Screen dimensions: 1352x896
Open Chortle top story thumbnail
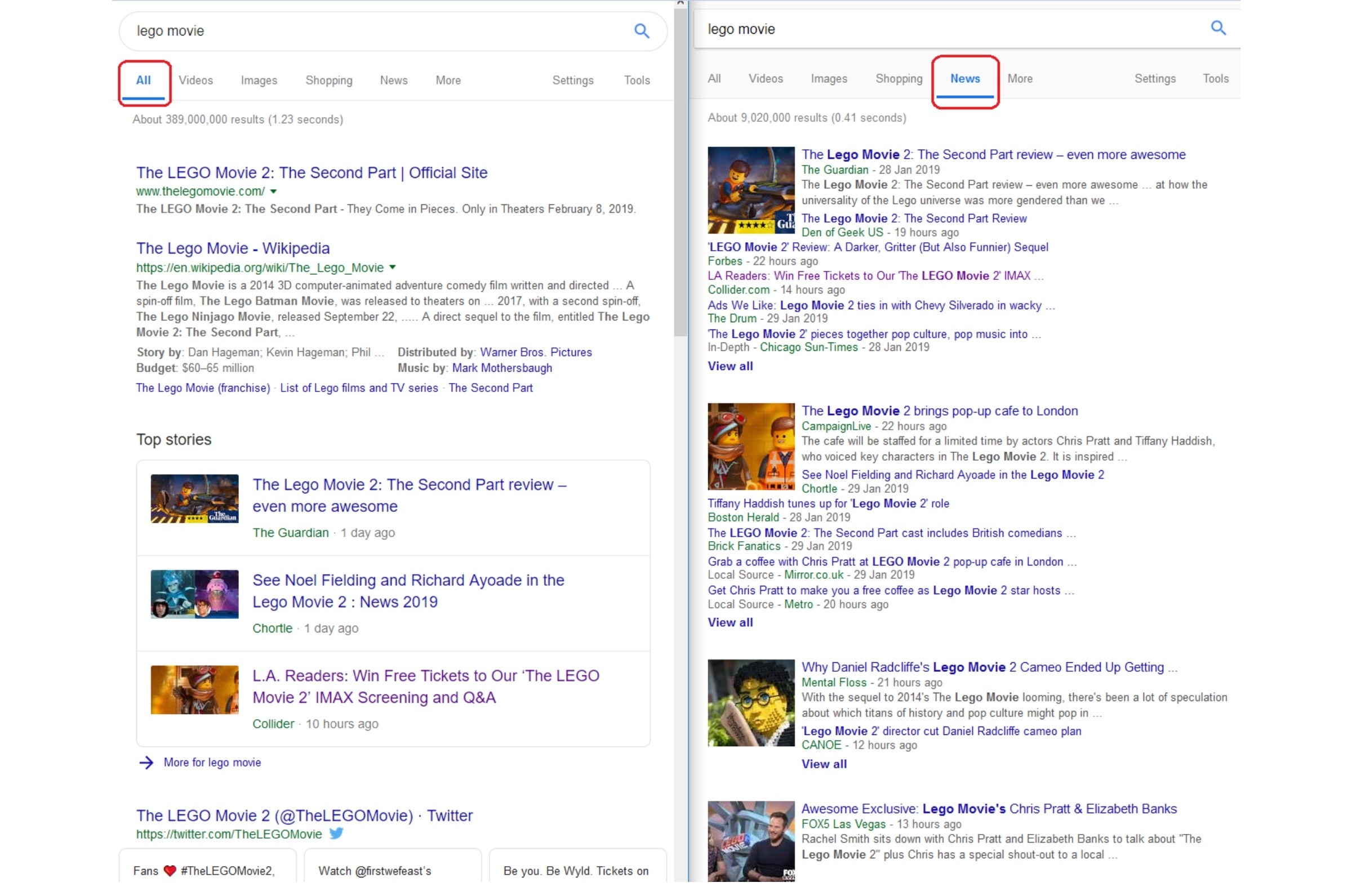(x=194, y=594)
